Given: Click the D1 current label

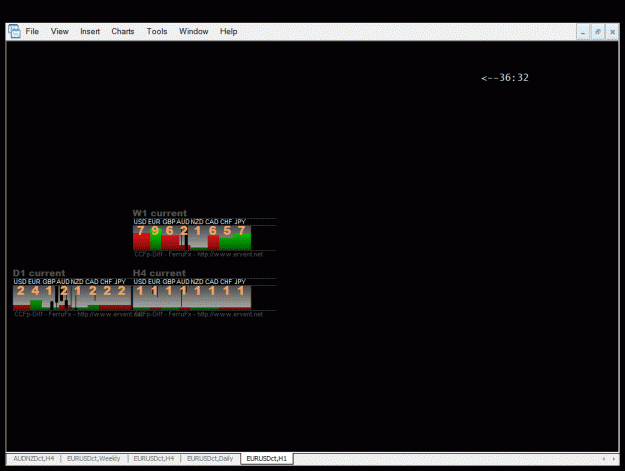Looking at the screenshot, I should [x=39, y=273].
